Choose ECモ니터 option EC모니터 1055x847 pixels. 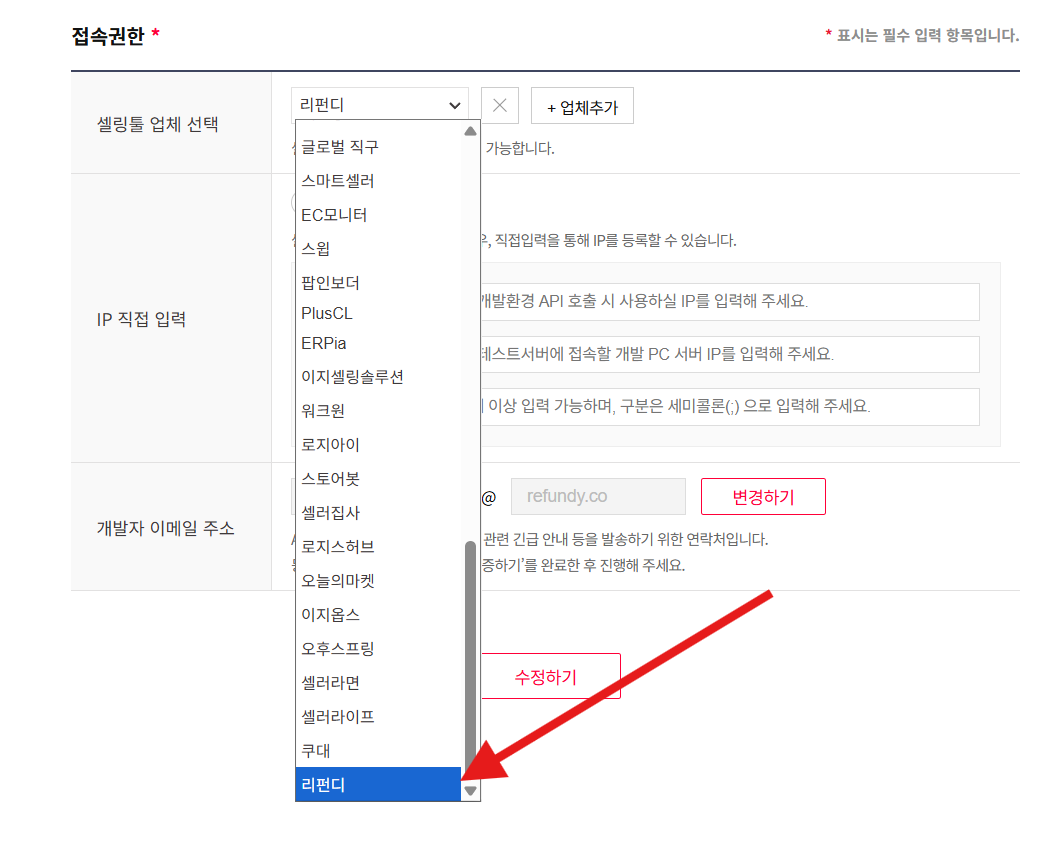pyautogui.click(x=378, y=215)
